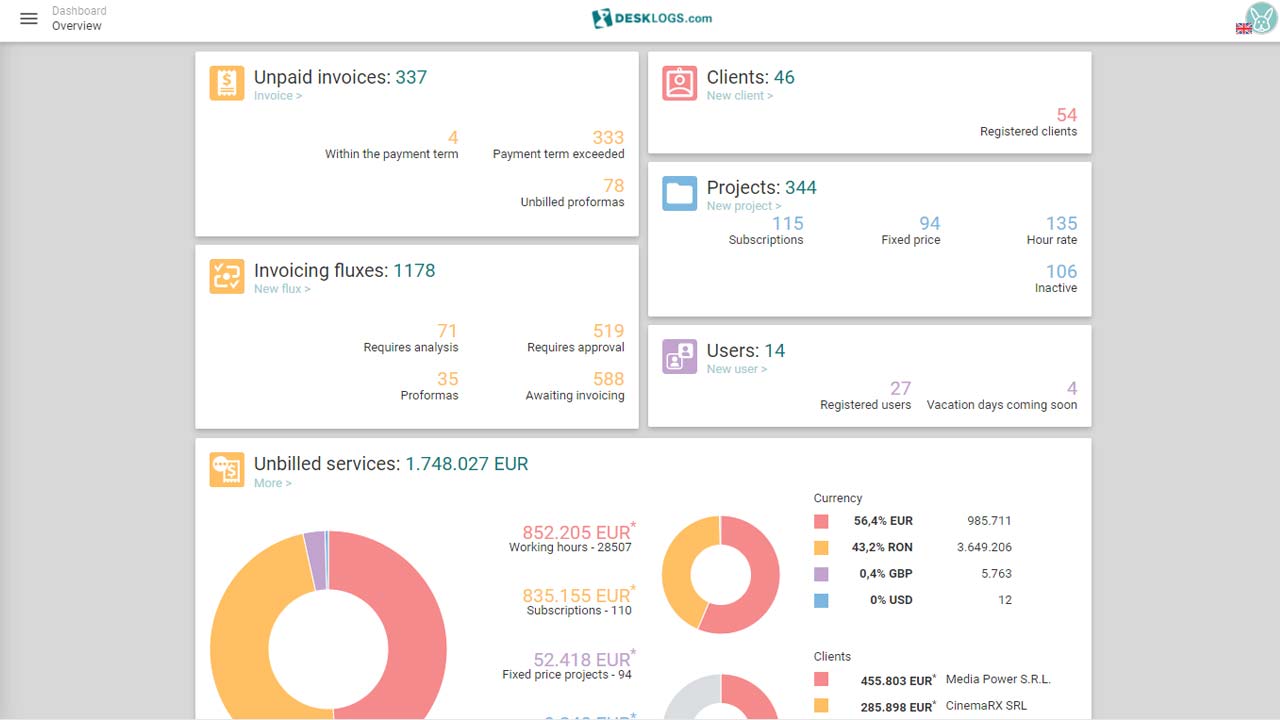Viewport: 1280px width, 720px height.
Task: Click 'Fixed price' project count 94
Action: pyautogui.click(x=930, y=223)
